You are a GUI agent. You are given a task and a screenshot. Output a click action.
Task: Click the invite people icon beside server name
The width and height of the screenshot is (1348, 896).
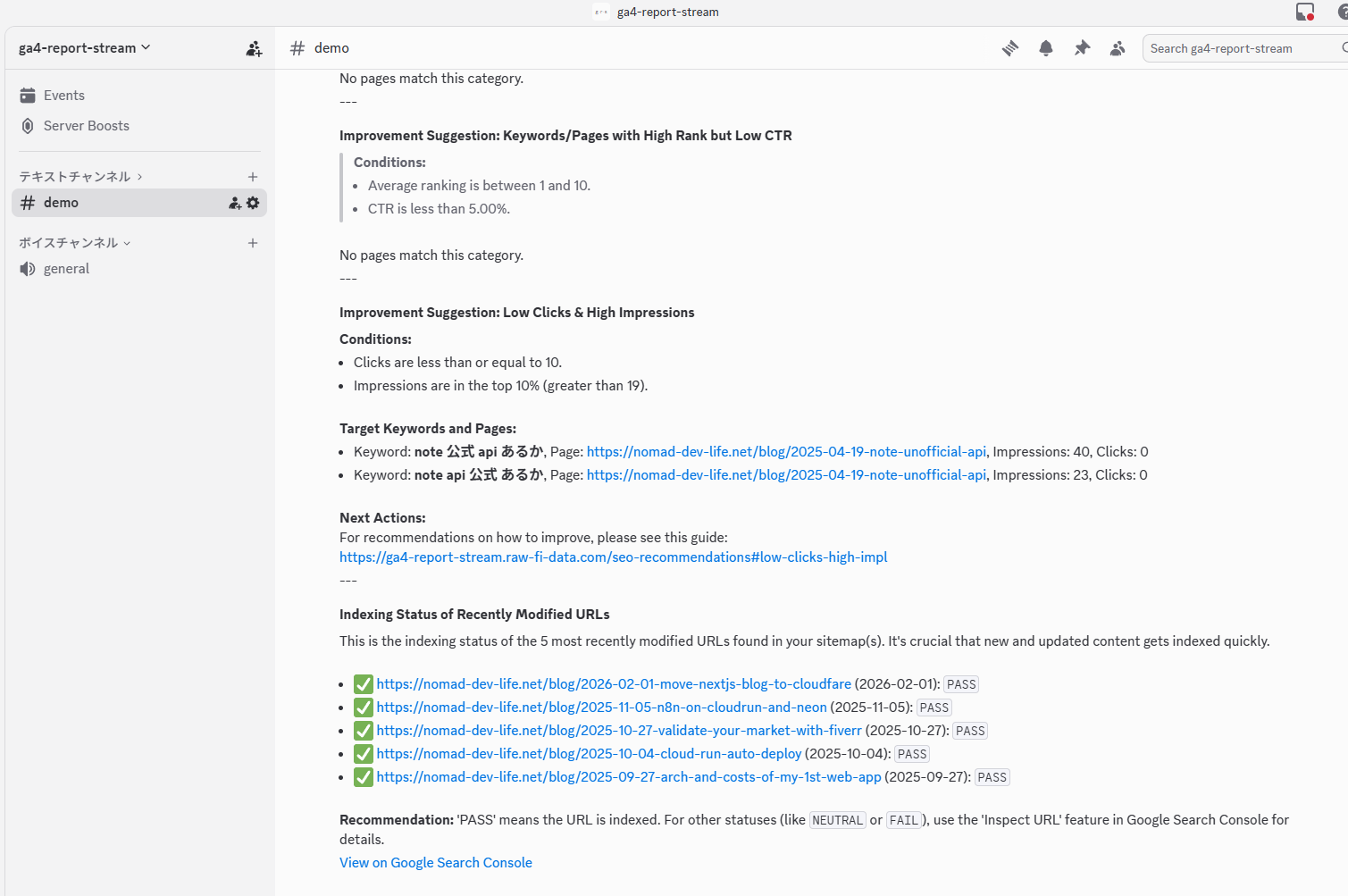click(254, 48)
